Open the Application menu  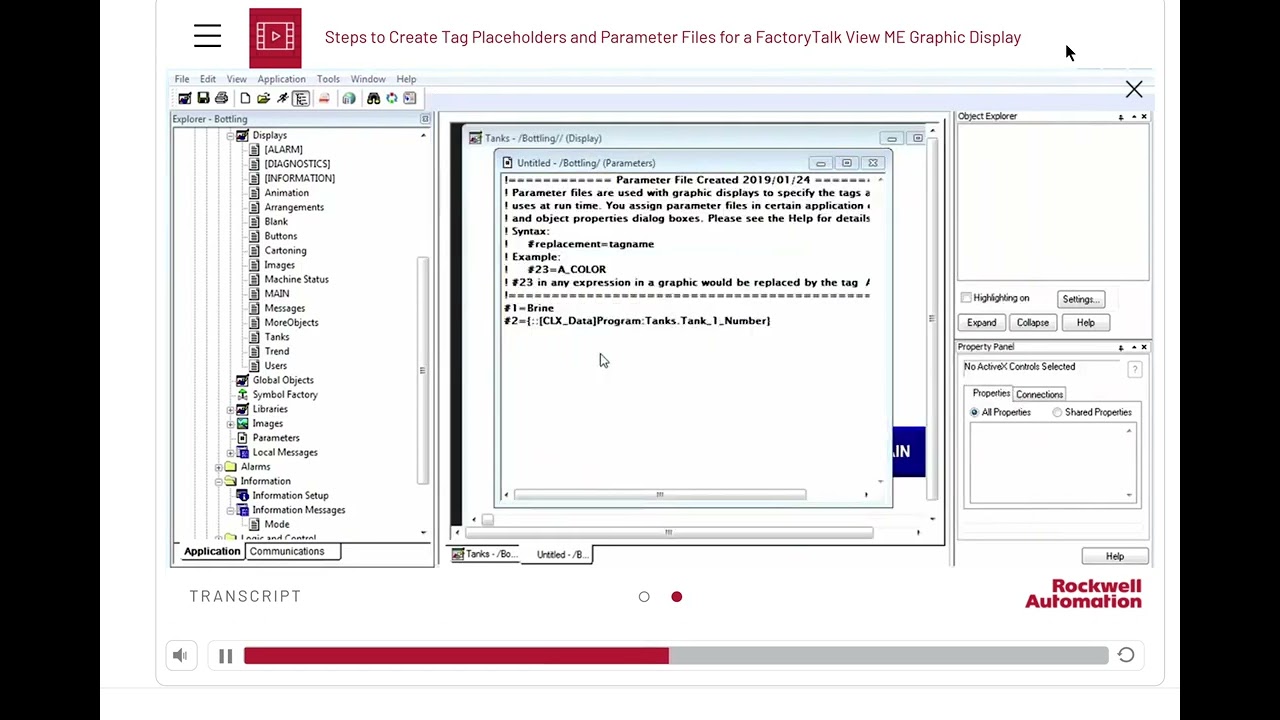coord(281,79)
